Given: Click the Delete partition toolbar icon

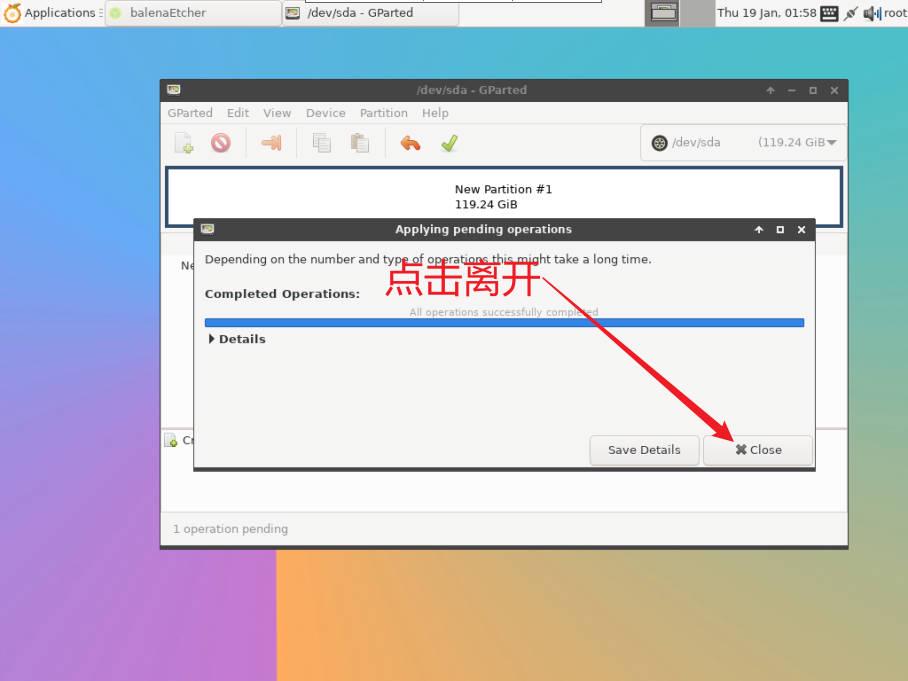Looking at the screenshot, I should pos(221,143).
